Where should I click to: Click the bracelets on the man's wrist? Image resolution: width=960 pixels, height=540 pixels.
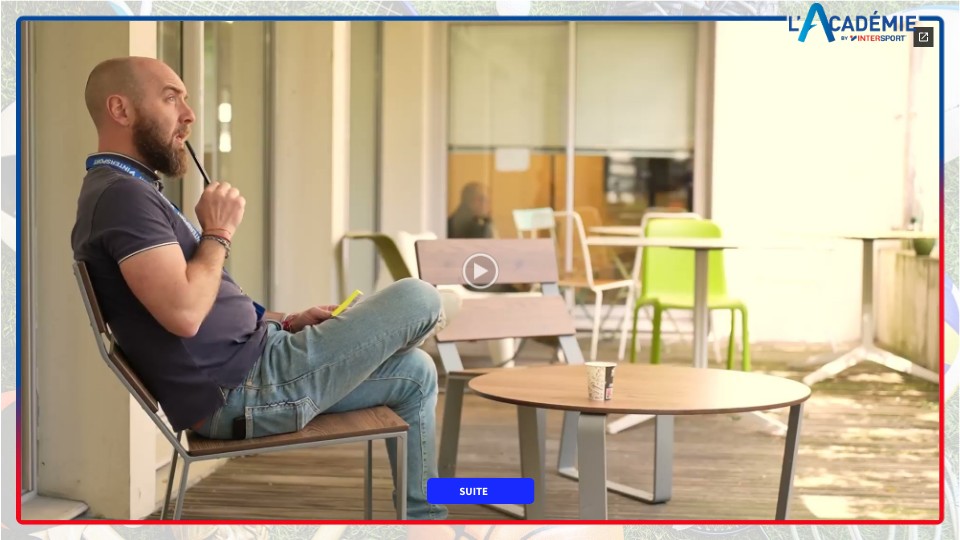pos(216,240)
